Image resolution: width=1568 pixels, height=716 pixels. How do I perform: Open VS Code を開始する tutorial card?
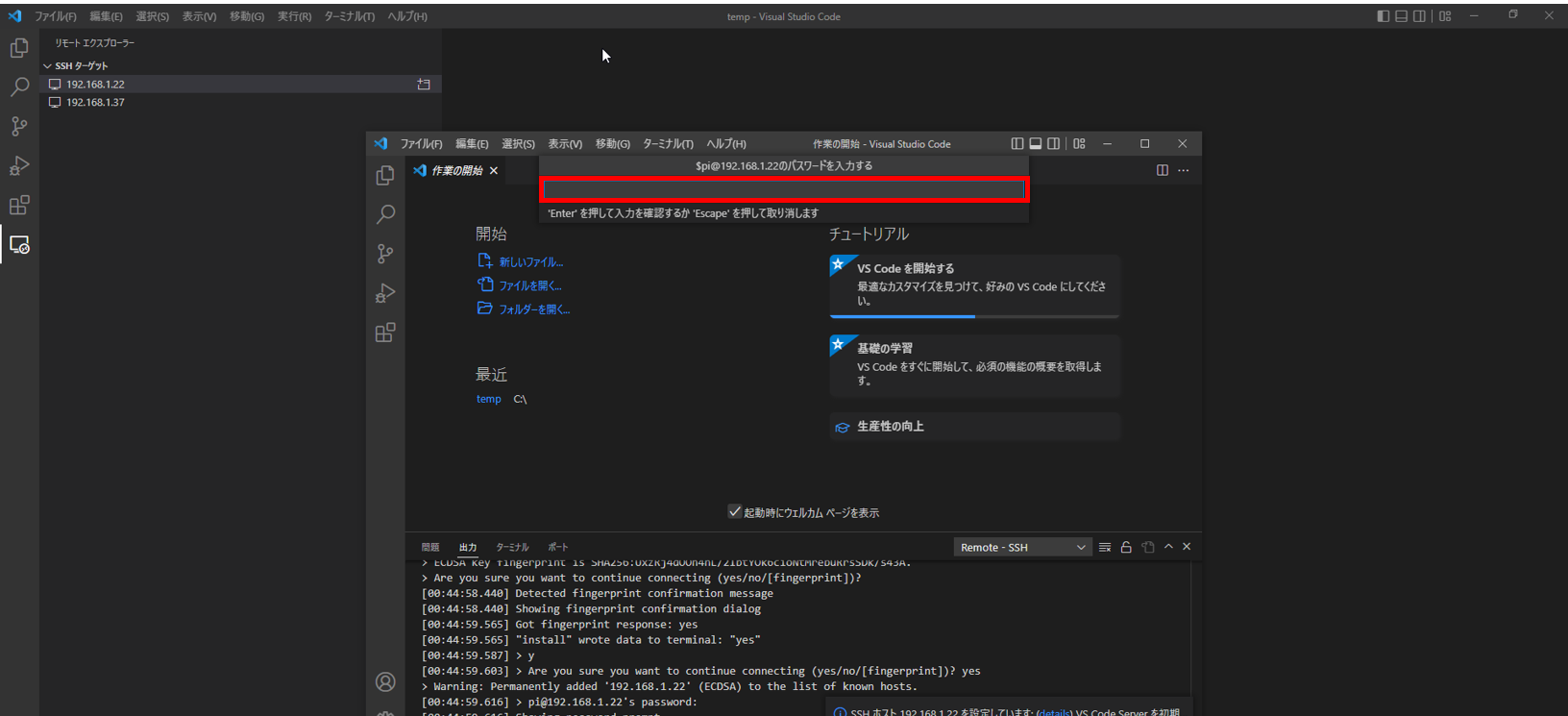point(975,286)
